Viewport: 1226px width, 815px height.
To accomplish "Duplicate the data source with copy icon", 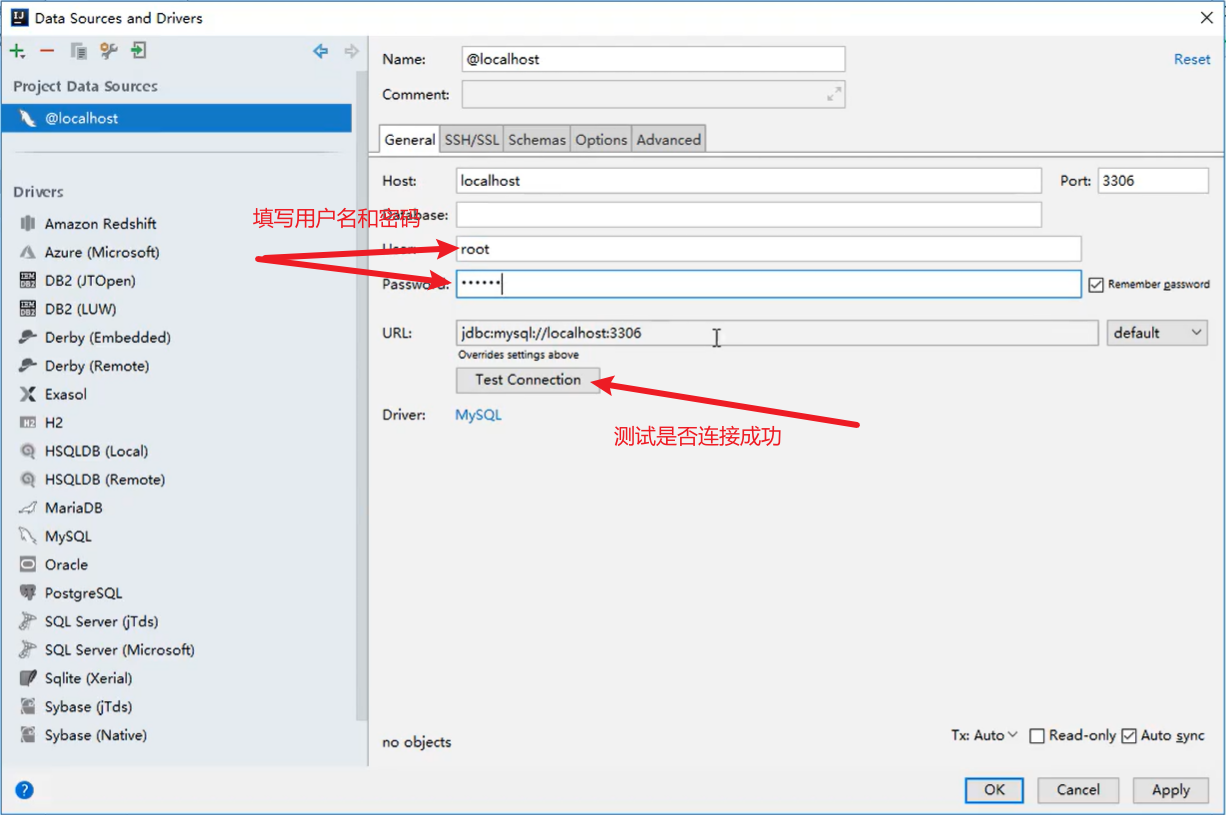I will tap(78, 51).
